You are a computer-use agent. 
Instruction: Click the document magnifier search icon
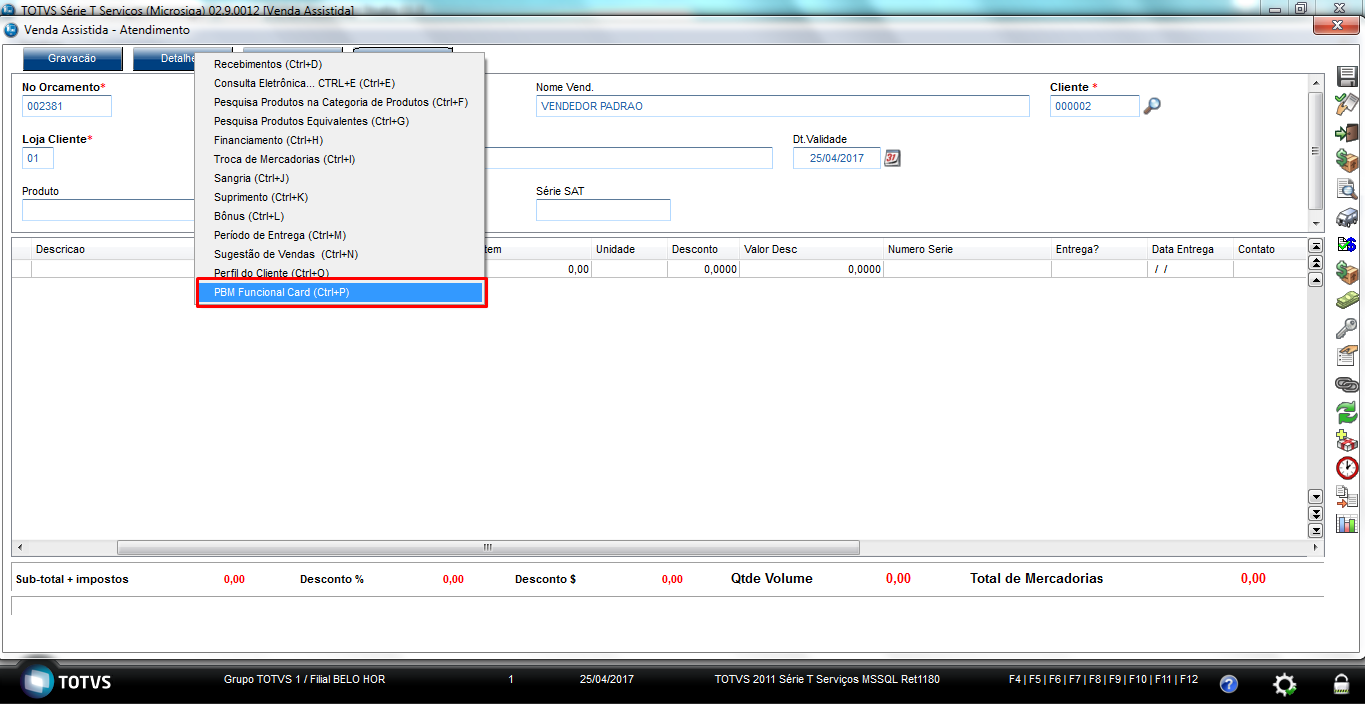[1347, 188]
